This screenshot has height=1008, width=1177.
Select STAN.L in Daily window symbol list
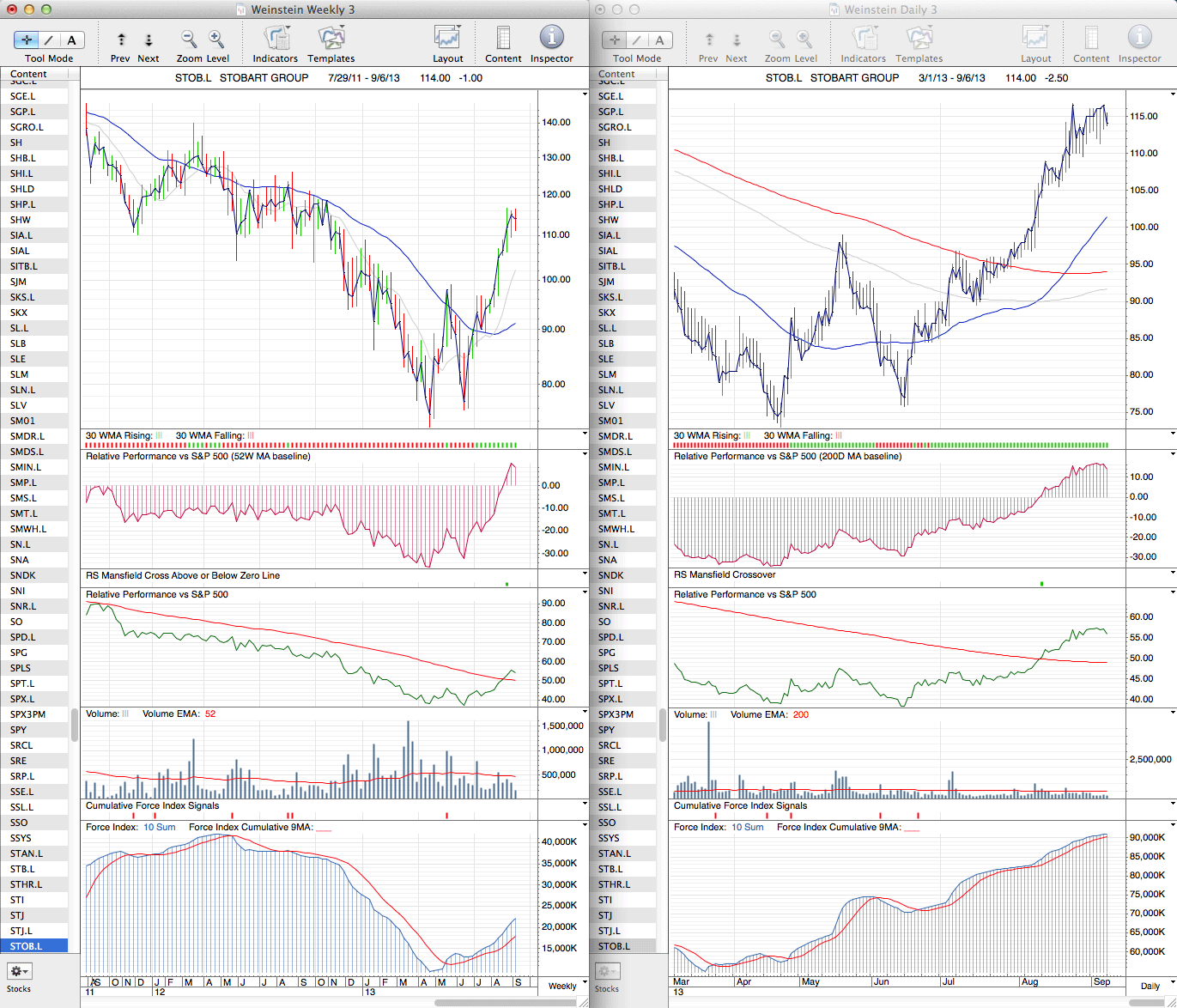coord(615,853)
